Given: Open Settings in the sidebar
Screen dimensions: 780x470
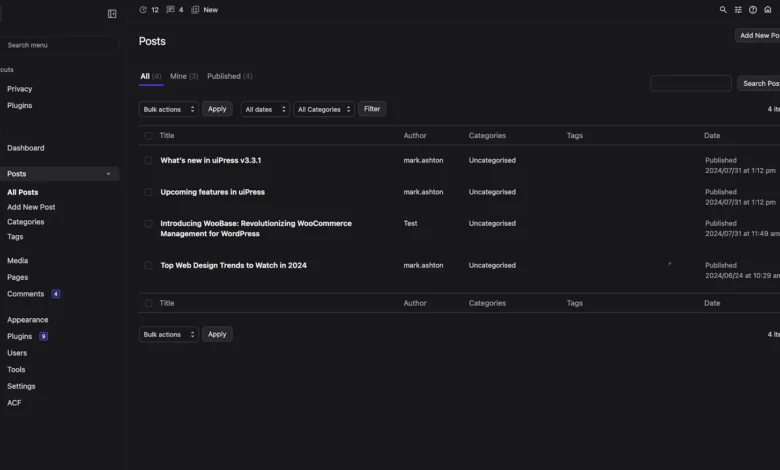Looking at the screenshot, I should coord(21,386).
